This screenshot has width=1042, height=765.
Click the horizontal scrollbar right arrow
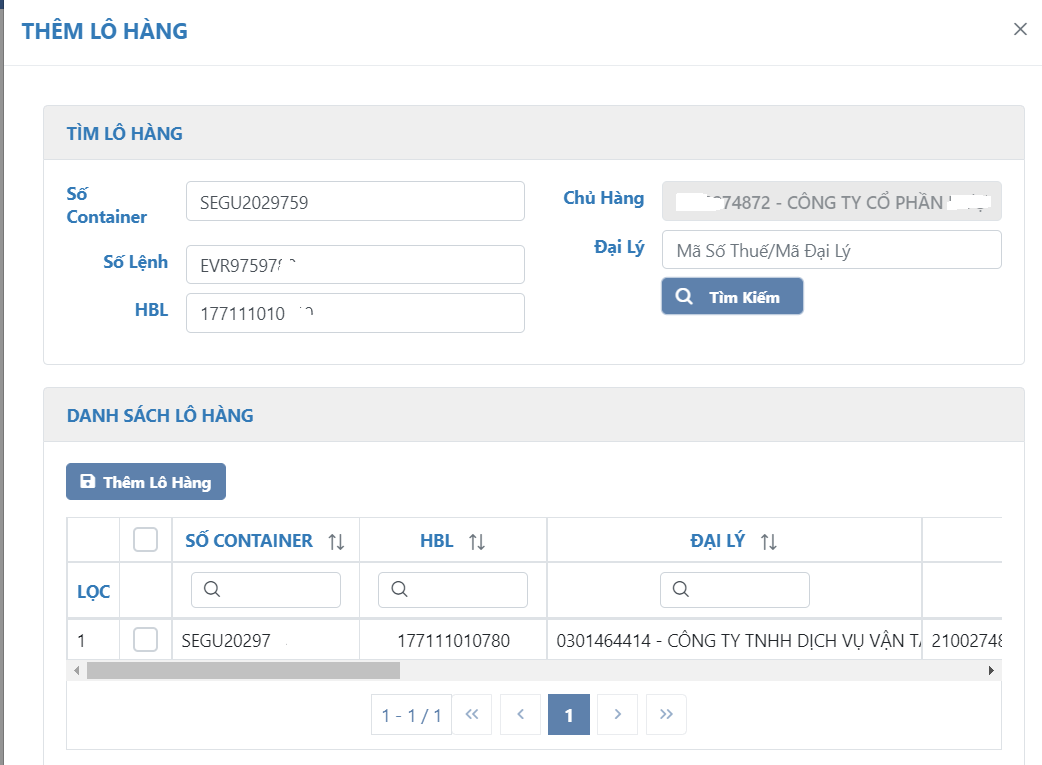[x=991, y=670]
